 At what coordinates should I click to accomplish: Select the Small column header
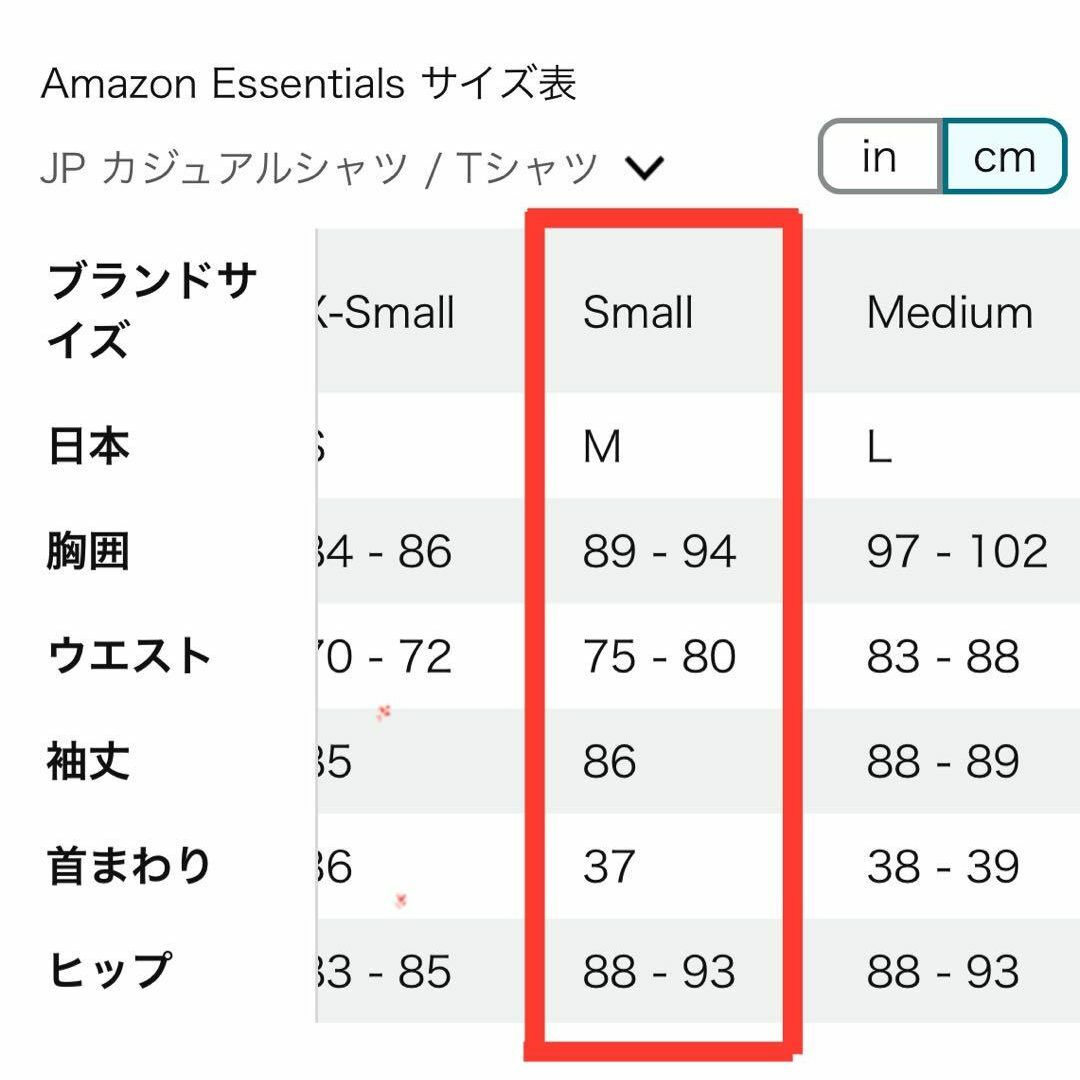[x=638, y=312]
